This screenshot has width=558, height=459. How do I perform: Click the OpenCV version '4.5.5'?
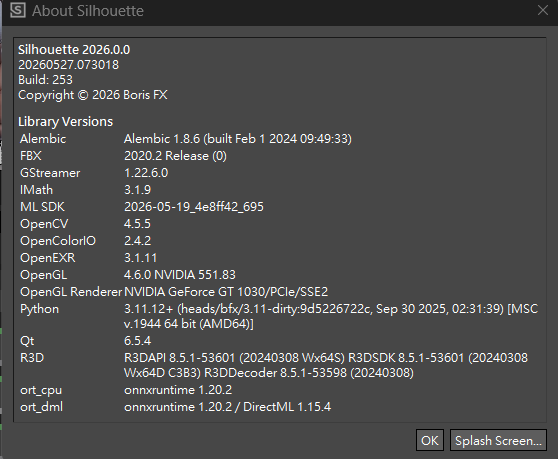137,224
